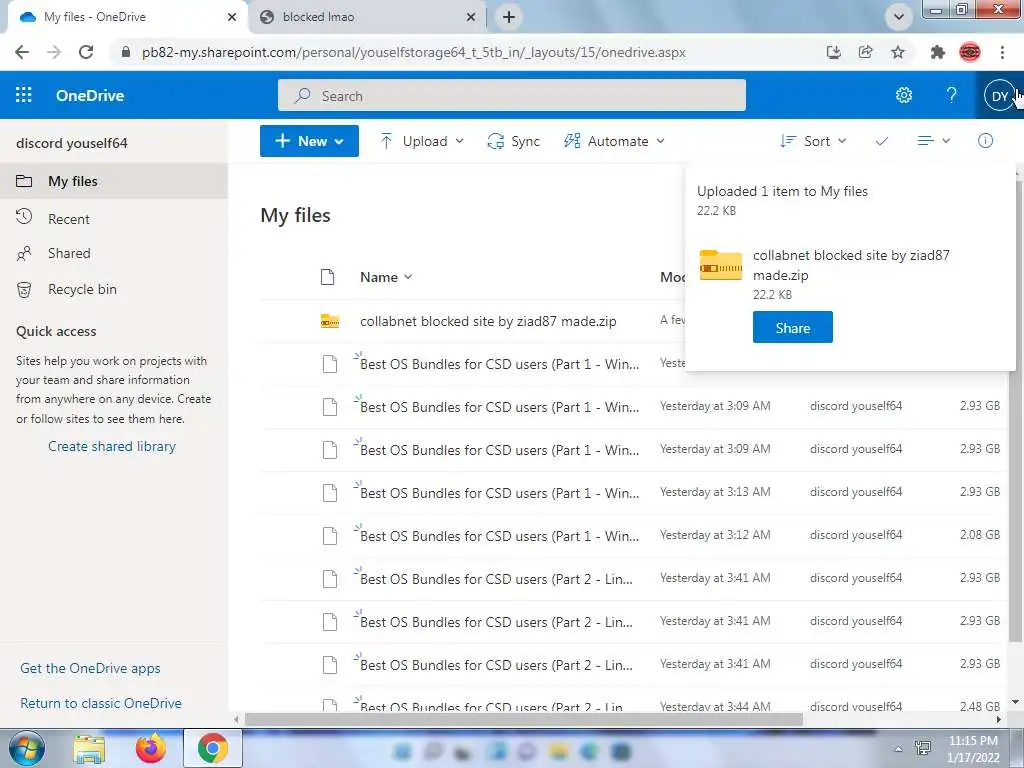1024x768 pixels.
Task: Open Best OS Bundles file modified 3:12 AM
Action: [499, 536]
